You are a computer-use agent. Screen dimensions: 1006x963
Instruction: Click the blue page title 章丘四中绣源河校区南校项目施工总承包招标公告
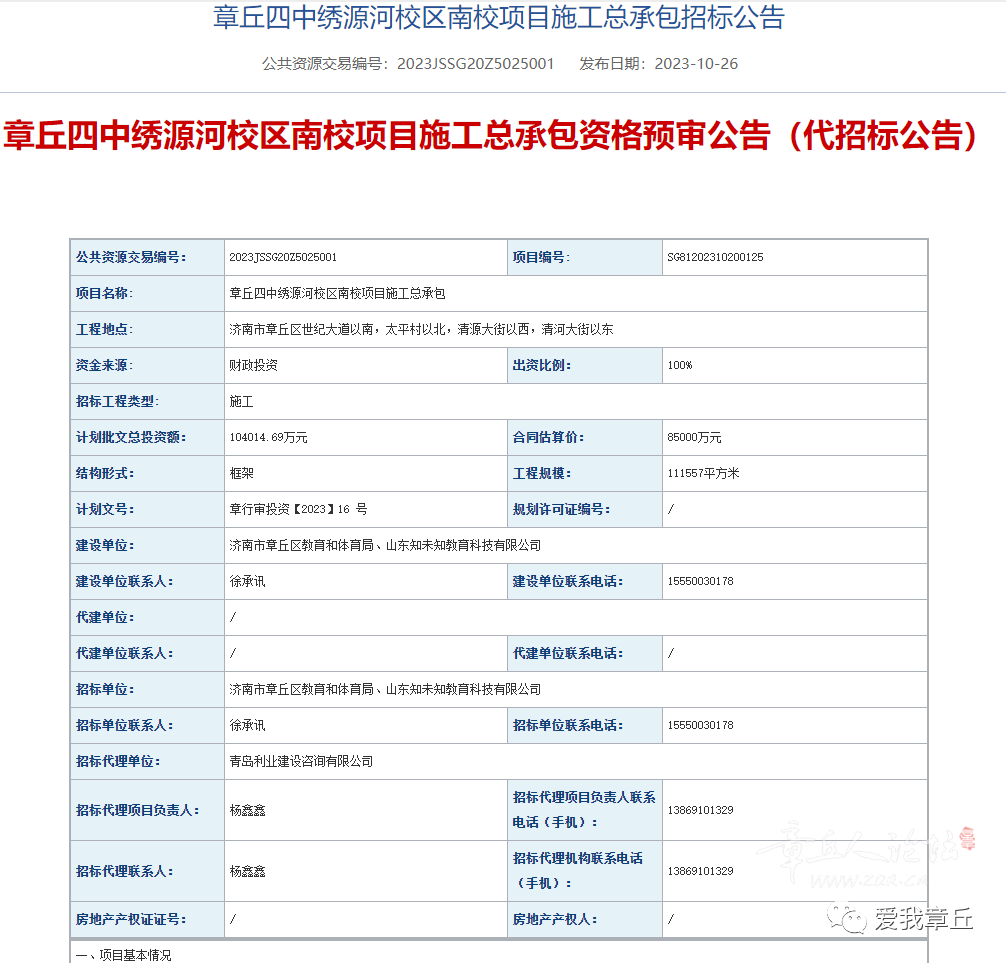(x=499, y=17)
